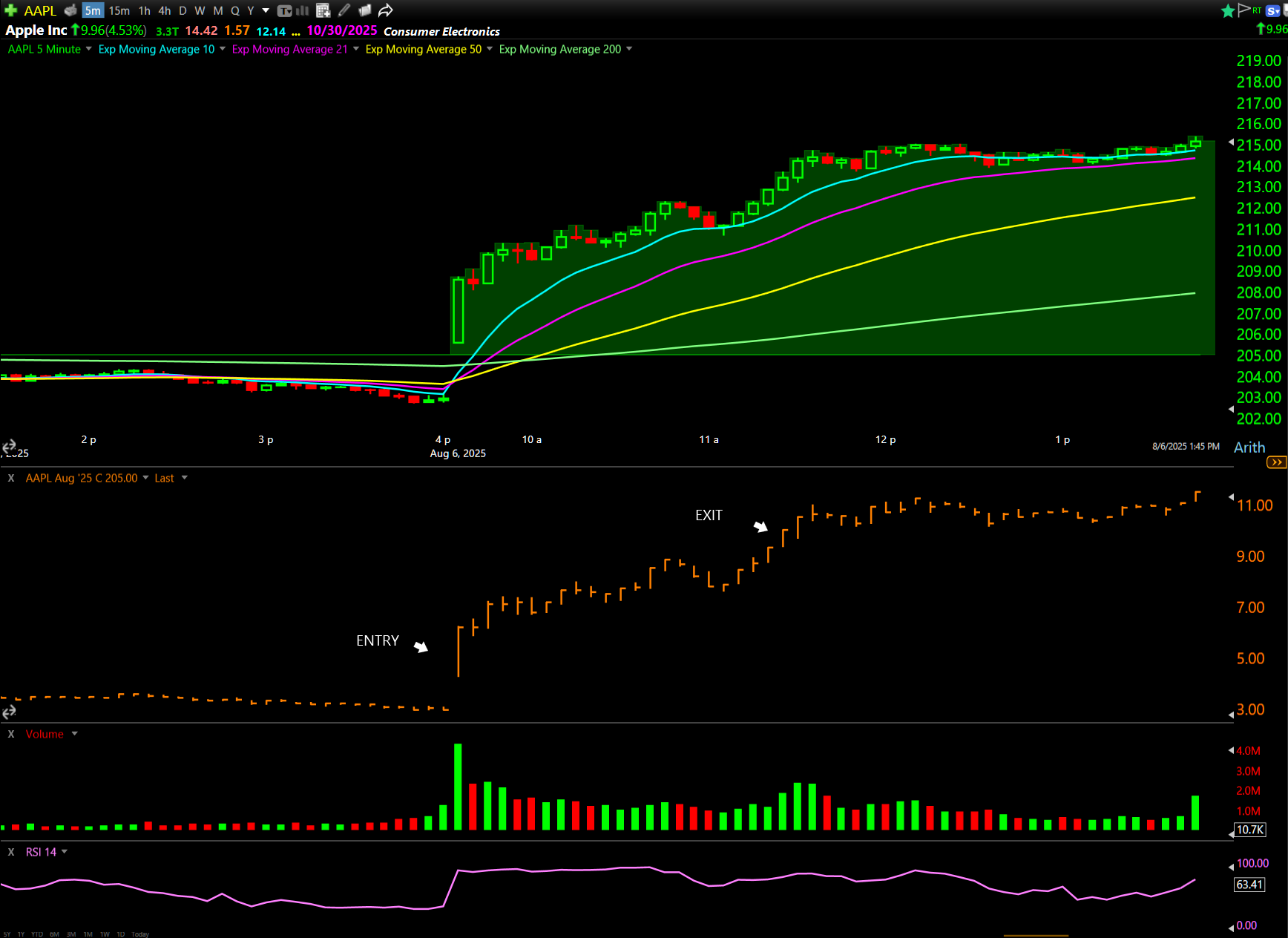The width and height of the screenshot is (1288, 938).
Task: Switch to the 15m timeframe
Action: [119, 10]
